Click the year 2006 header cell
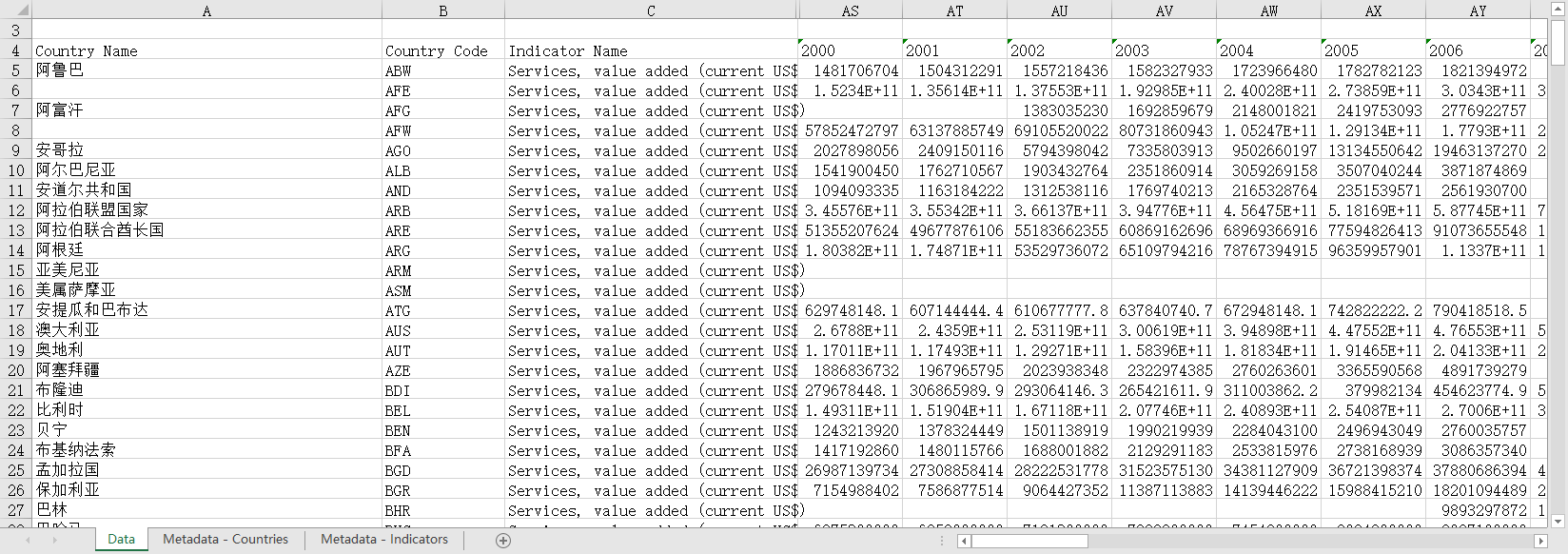 (x=1478, y=50)
